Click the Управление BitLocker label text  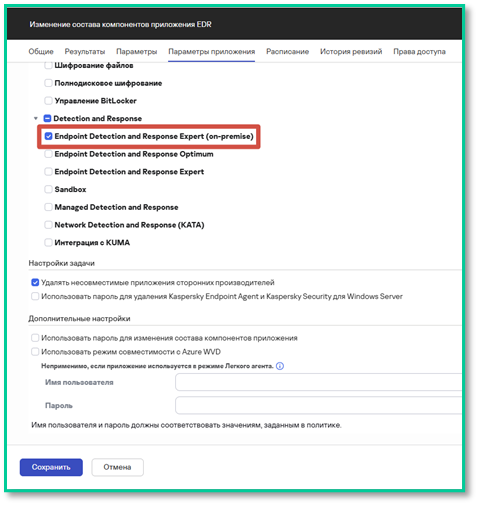point(96,101)
